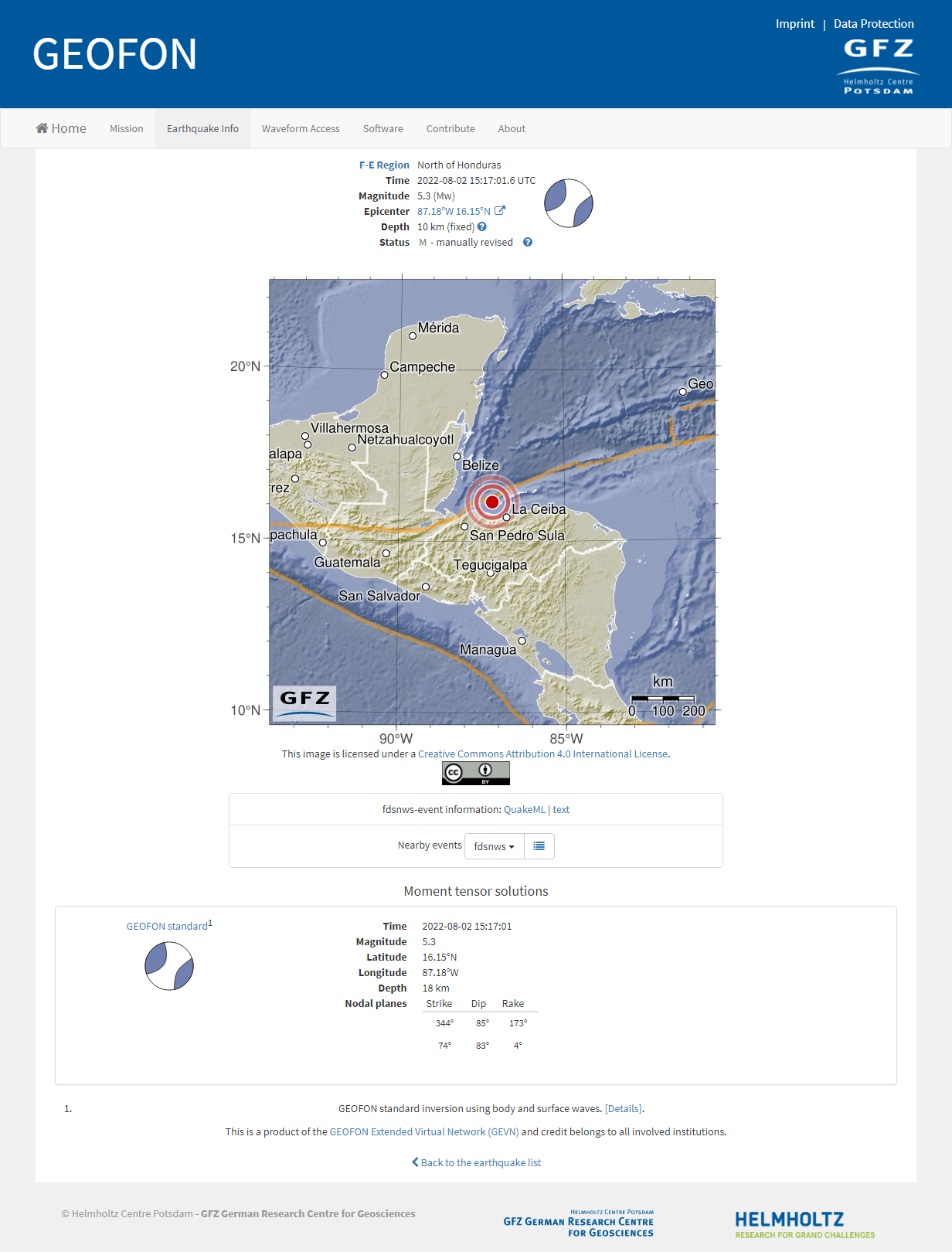Open the GEOFON standard solution link

167,926
